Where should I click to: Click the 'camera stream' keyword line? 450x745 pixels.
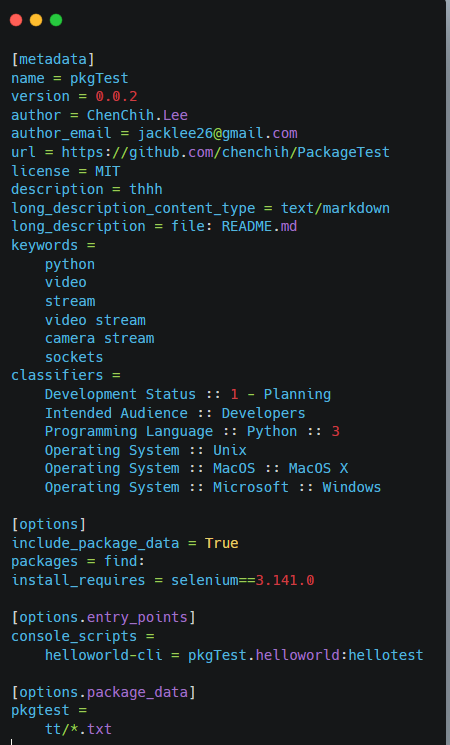click(x=100, y=338)
